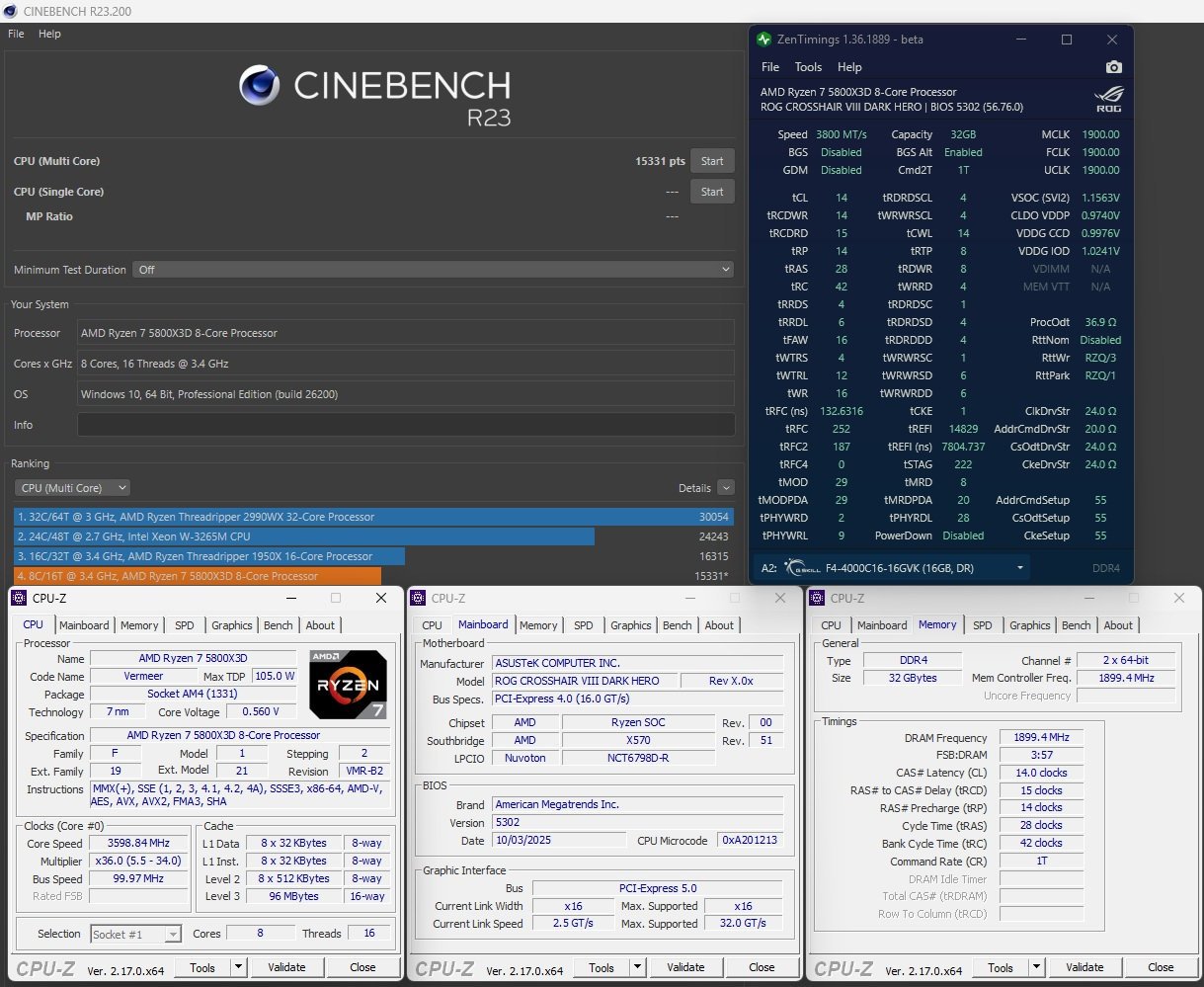Expand the ranking Details arrow

tap(726, 487)
